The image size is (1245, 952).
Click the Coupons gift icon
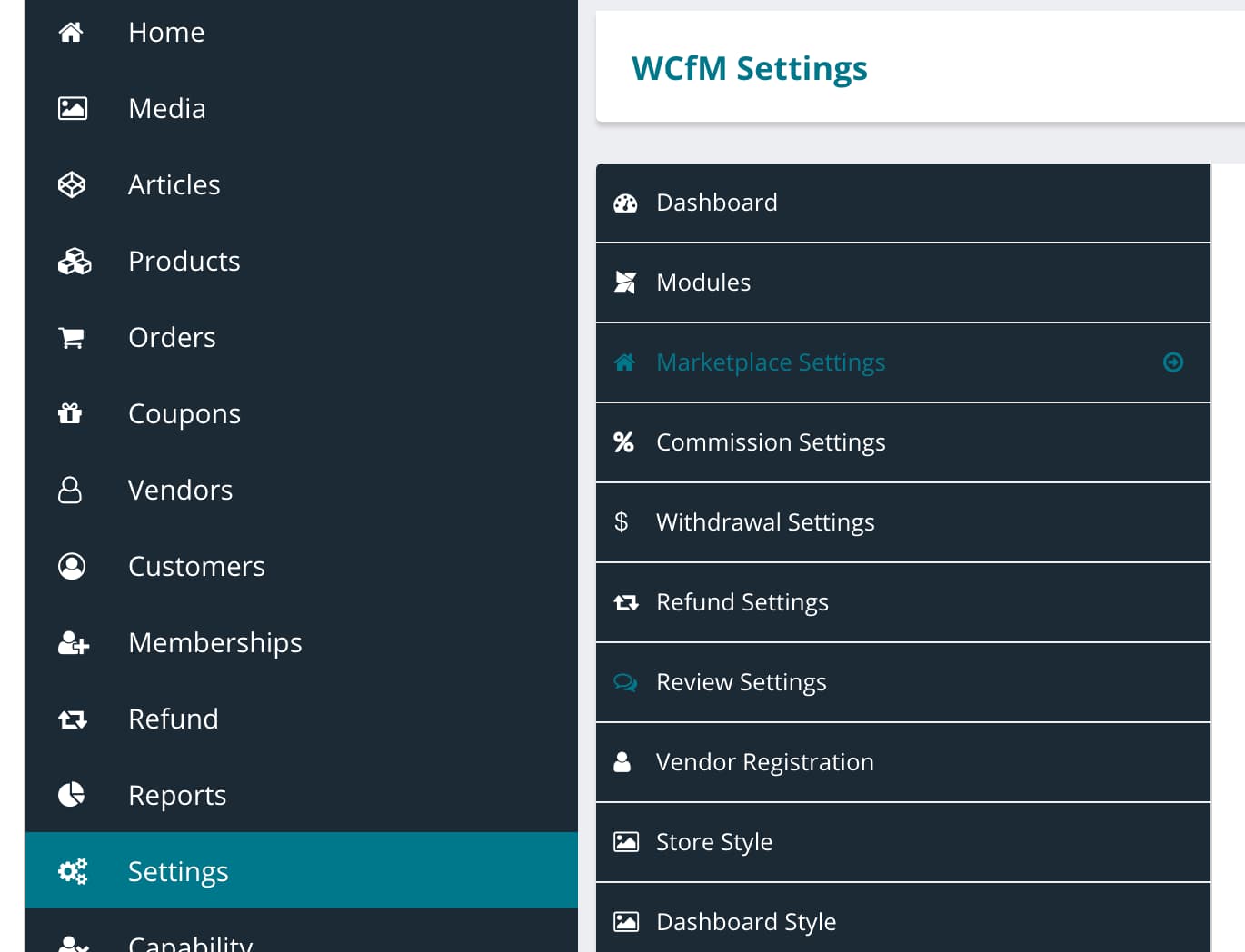pyautogui.click(x=70, y=414)
